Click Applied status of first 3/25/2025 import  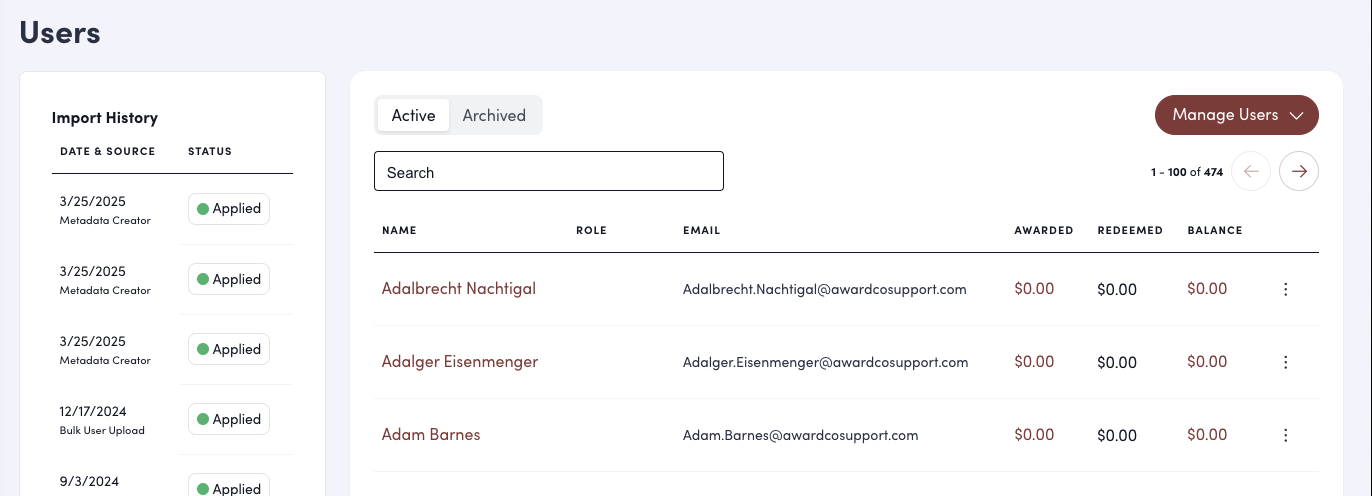pos(229,209)
